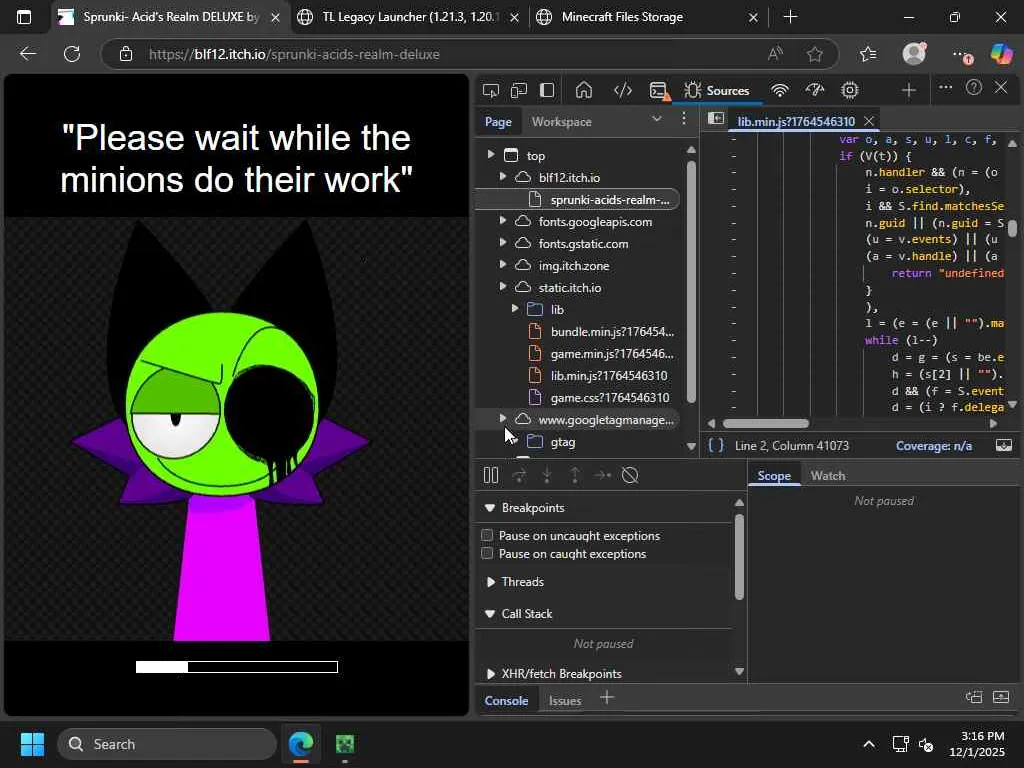The height and width of the screenshot is (768, 1024).
Task: Switch to the Watch tab
Action: 827,476
